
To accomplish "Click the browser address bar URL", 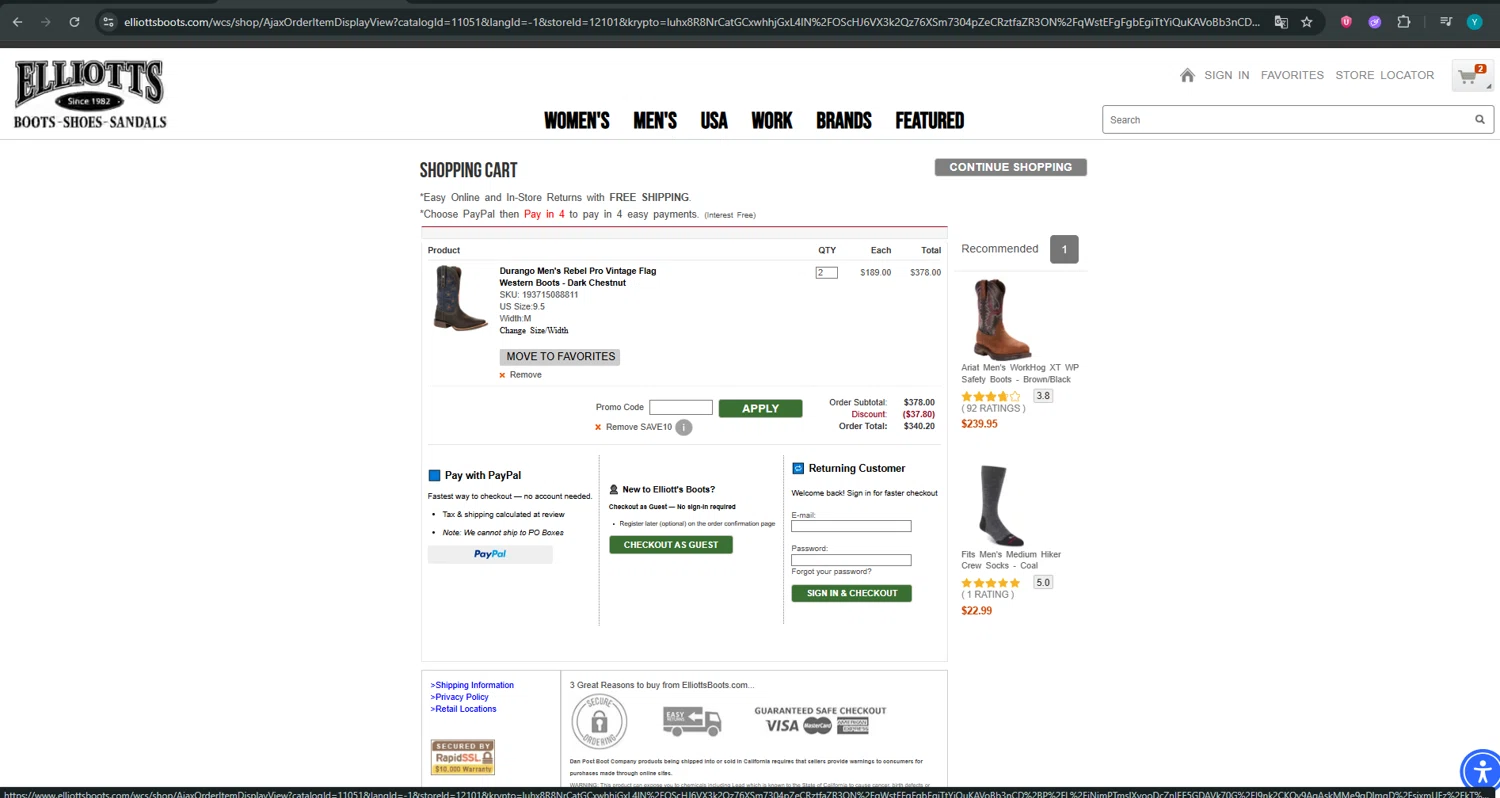I will click(x=692, y=21).
